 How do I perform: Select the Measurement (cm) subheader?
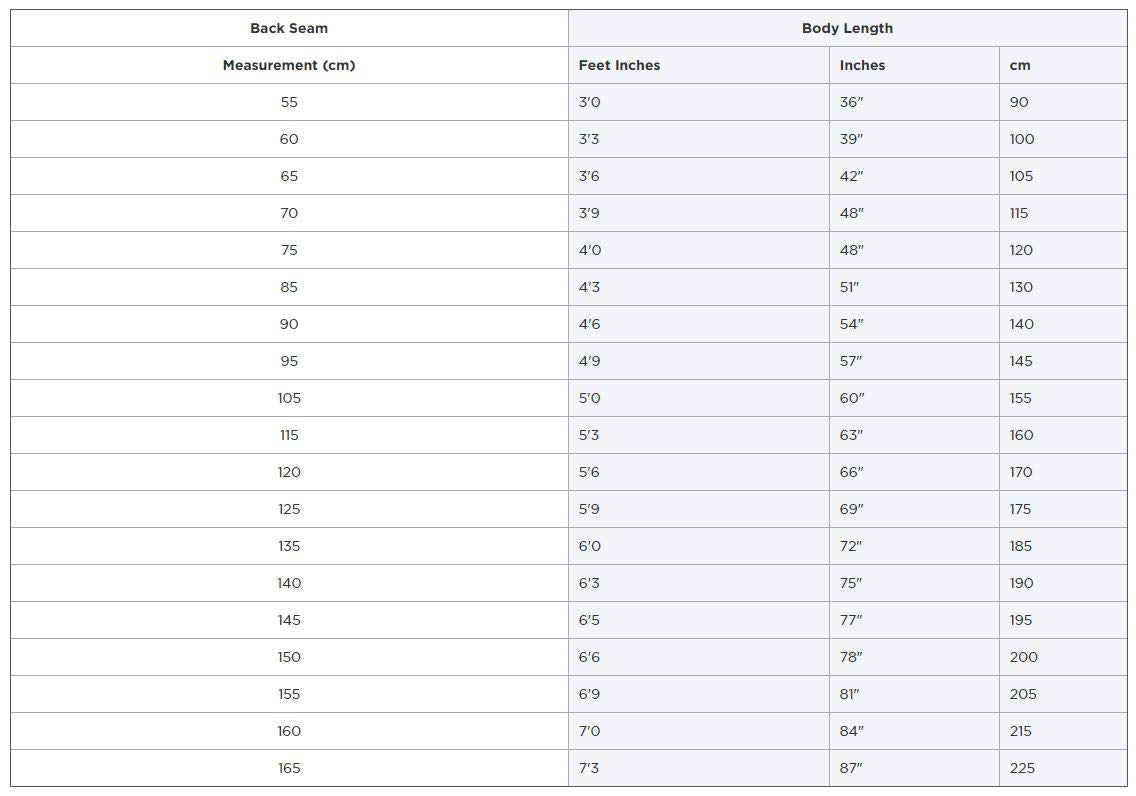tap(289, 65)
